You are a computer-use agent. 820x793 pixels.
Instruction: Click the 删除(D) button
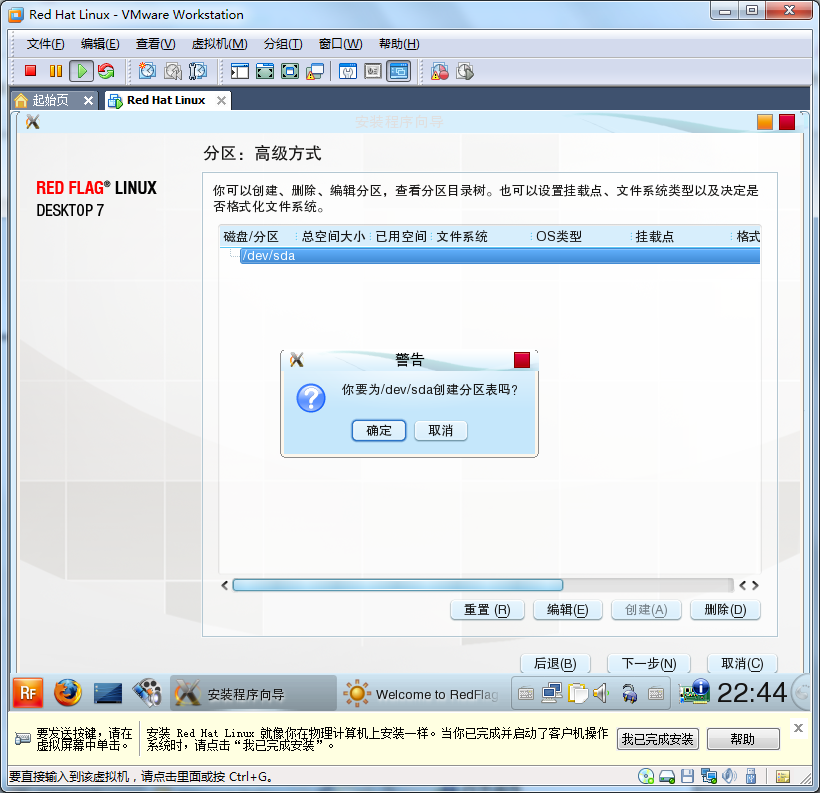coord(725,610)
